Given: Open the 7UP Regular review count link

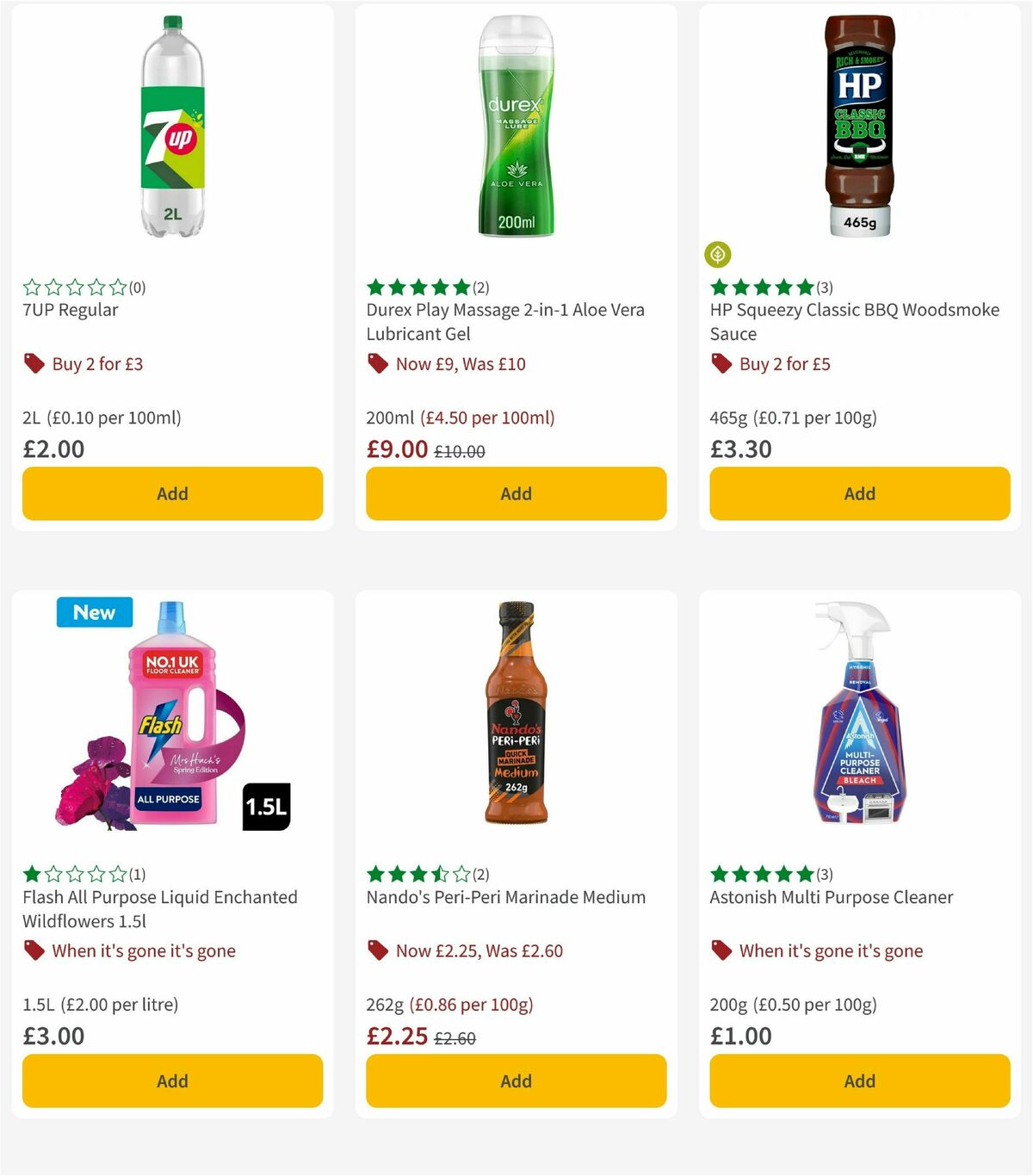Looking at the screenshot, I should tap(136, 286).
